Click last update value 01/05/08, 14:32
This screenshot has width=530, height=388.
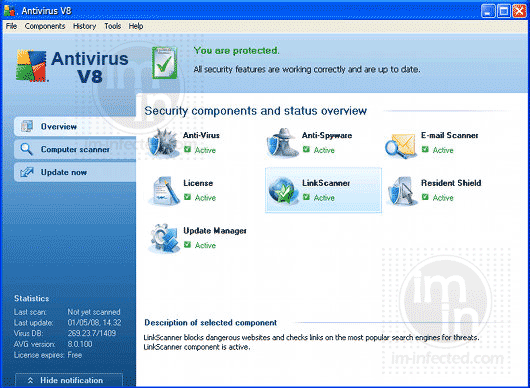tap(94, 323)
